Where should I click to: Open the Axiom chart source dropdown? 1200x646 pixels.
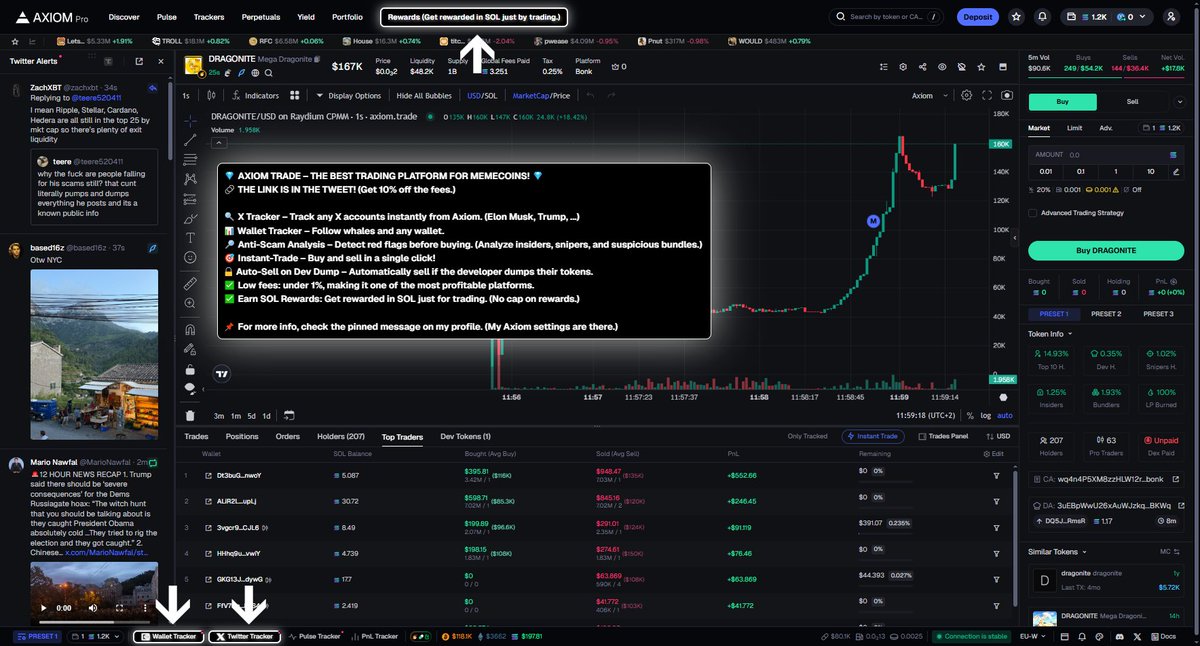point(927,96)
